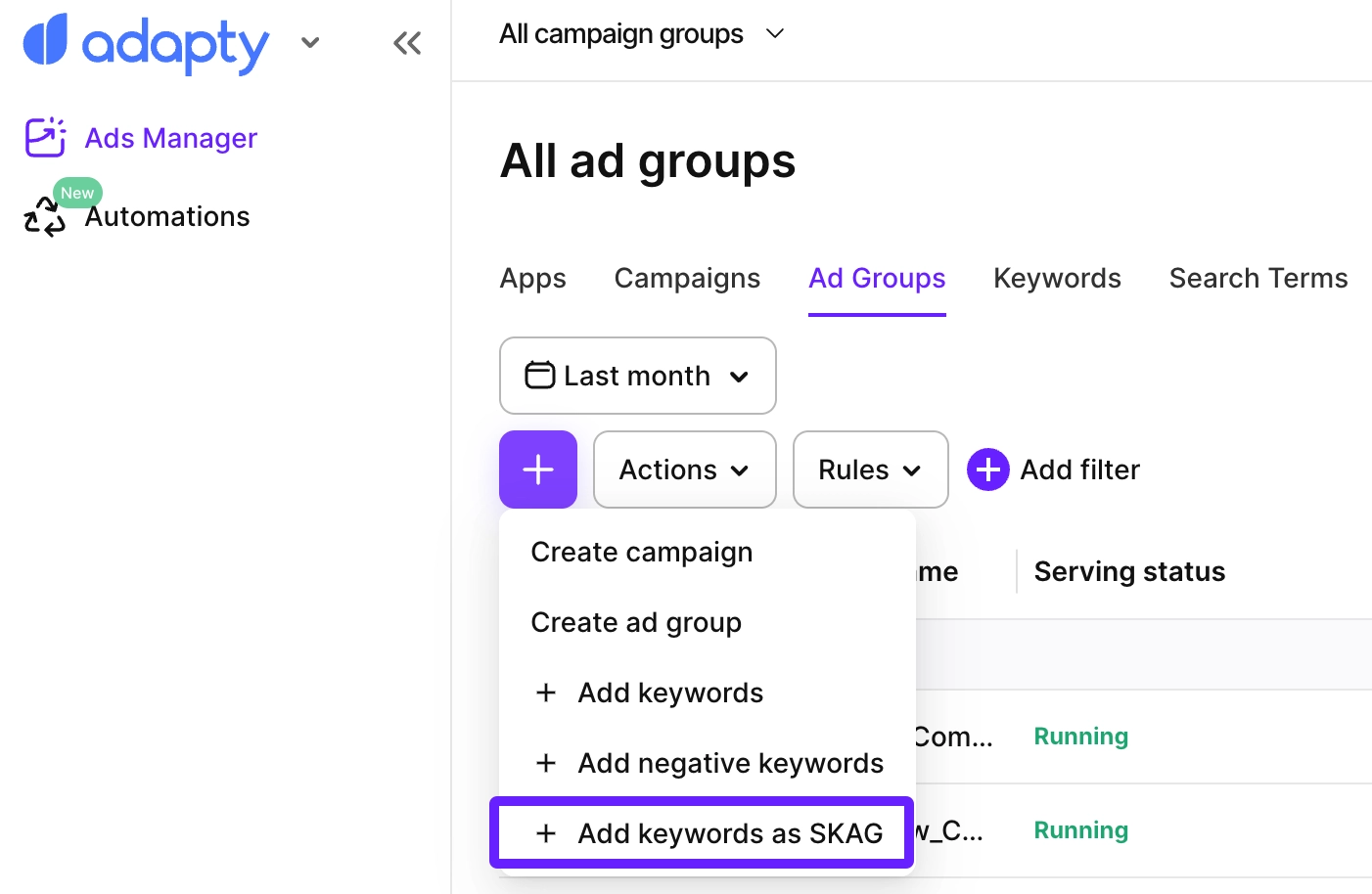Switch to the Search Terms tab
This screenshot has height=894, width=1372.
[x=1258, y=278]
